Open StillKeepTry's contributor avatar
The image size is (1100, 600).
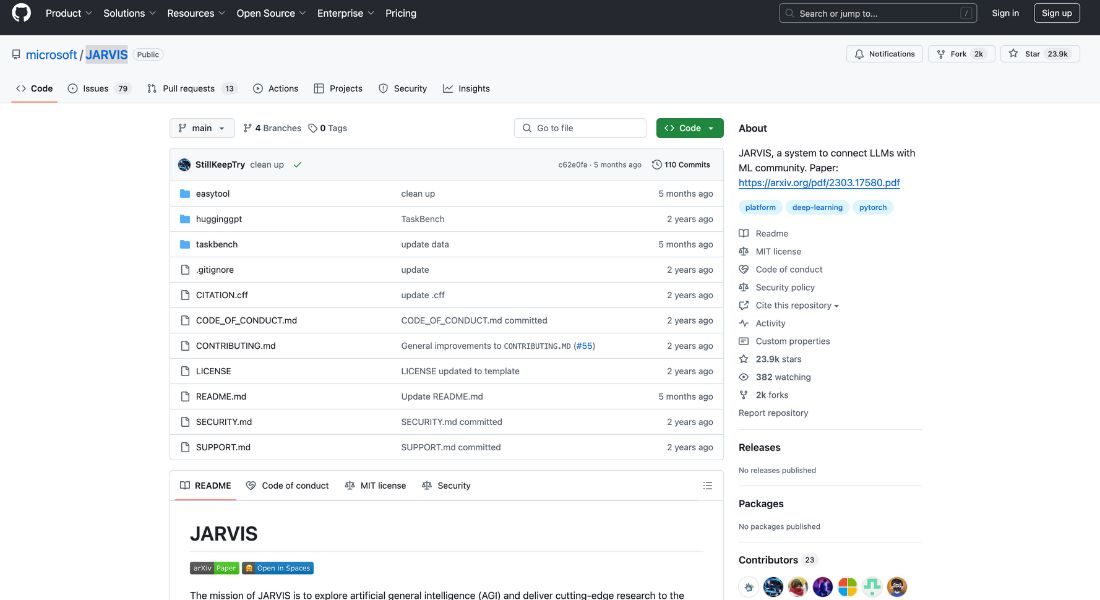coord(184,164)
